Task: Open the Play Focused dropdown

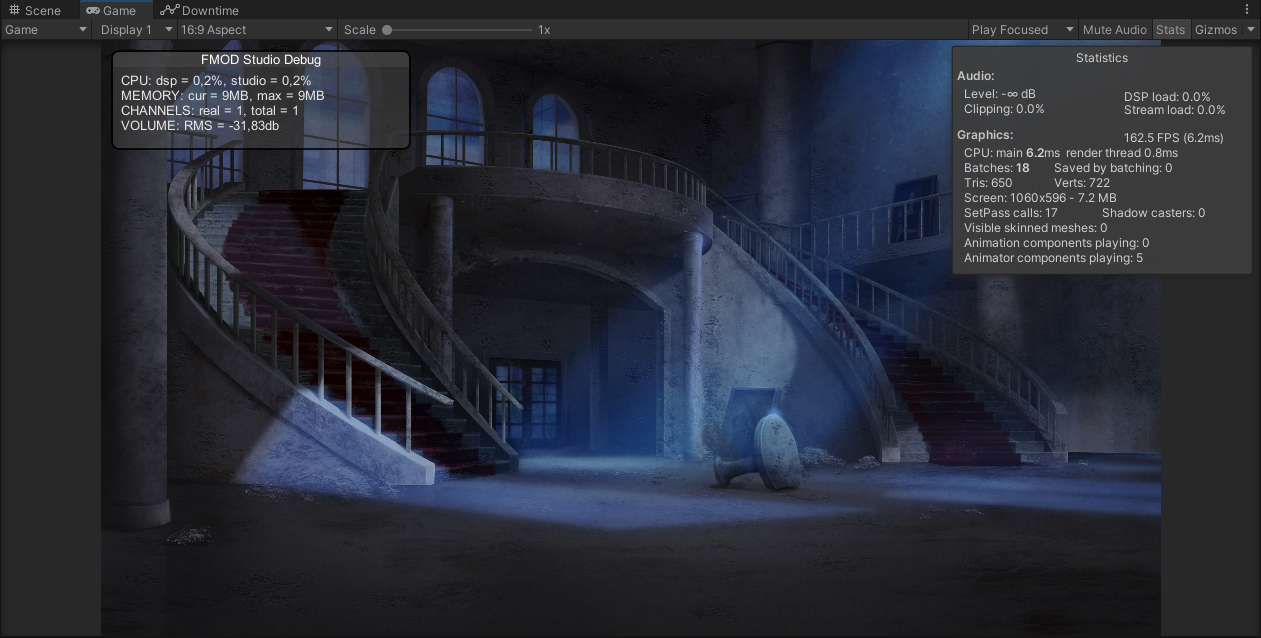Action: (1022, 30)
